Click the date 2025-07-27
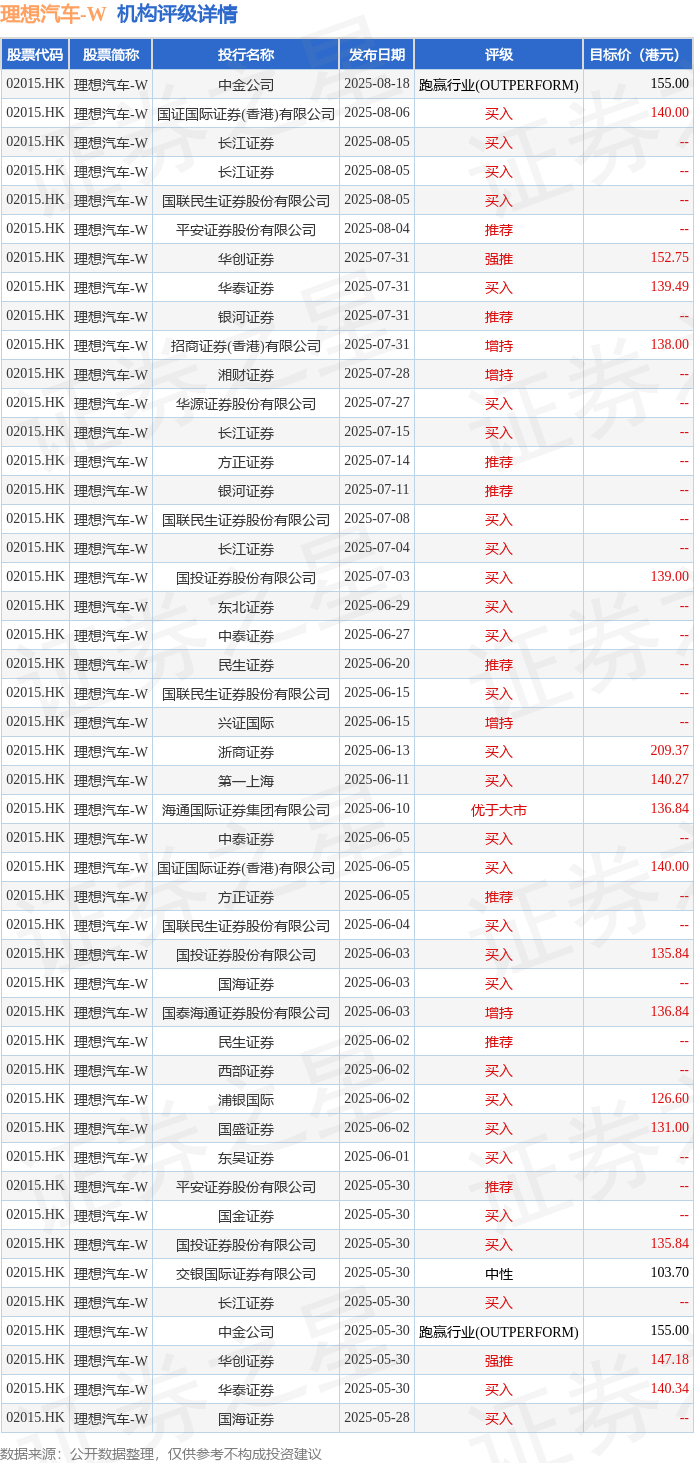This screenshot has width=694, height=1463. tap(377, 404)
